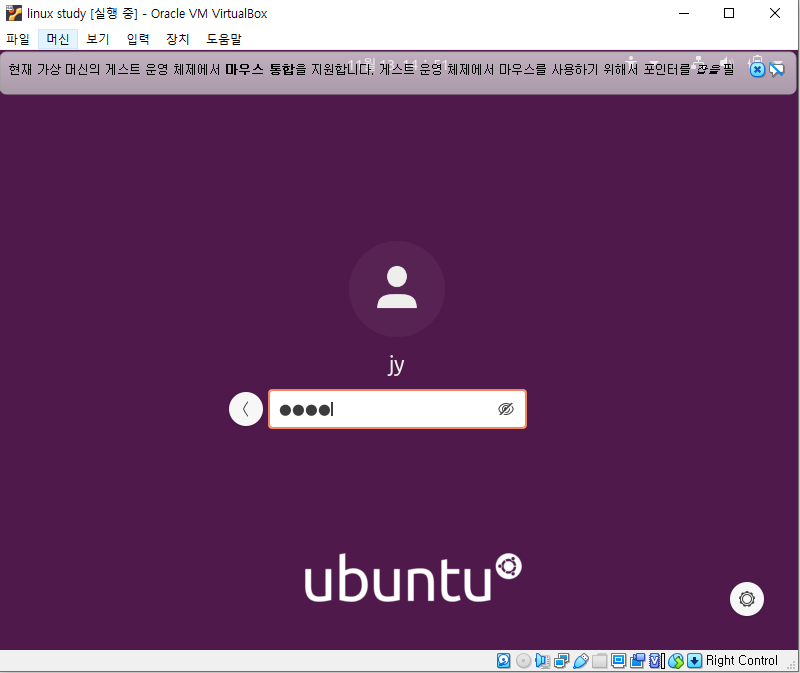The width and height of the screenshot is (800, 673).
Task: Open the 보기 menu
Action: (x=97, y=39)
